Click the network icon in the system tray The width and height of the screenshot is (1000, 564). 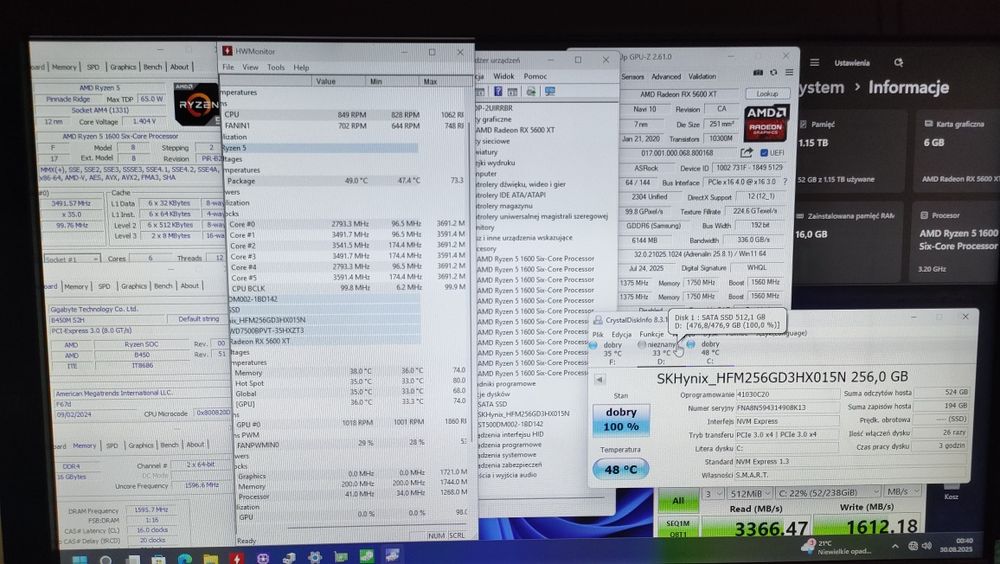tap(913, 546)
